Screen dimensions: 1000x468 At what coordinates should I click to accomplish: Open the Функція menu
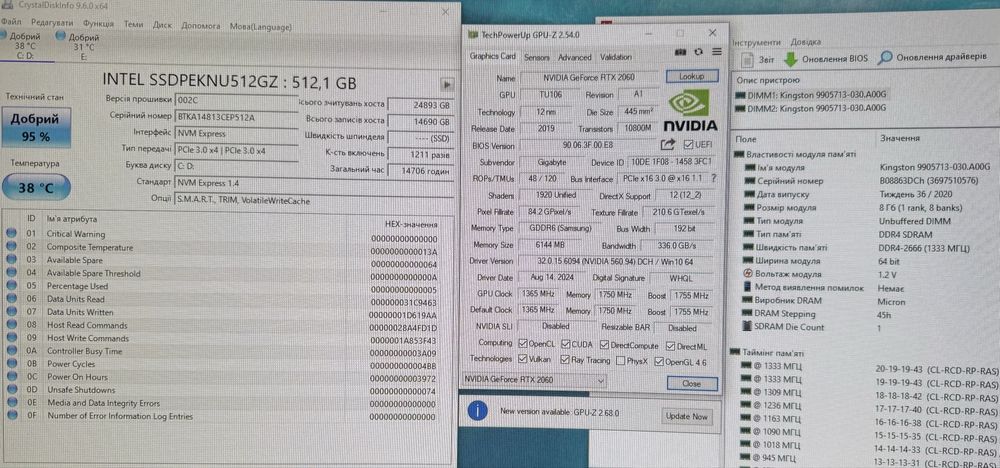click(98, 24)
